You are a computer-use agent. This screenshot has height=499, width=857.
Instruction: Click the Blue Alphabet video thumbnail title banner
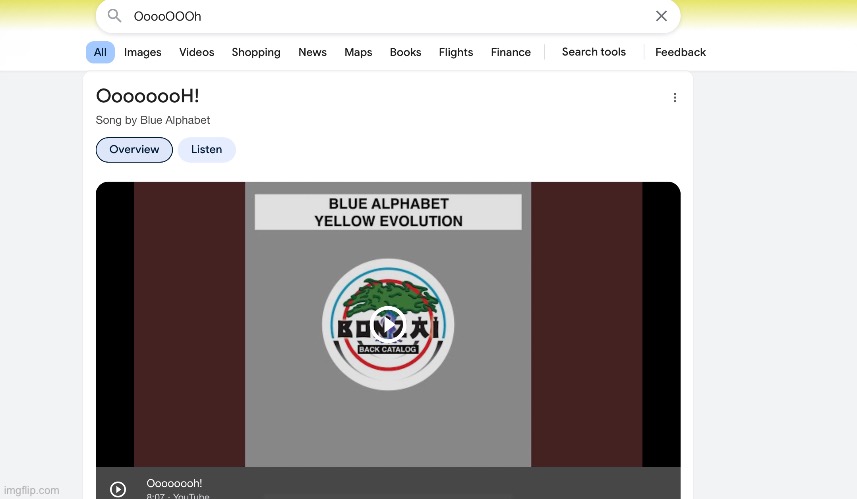pos(388,212)
